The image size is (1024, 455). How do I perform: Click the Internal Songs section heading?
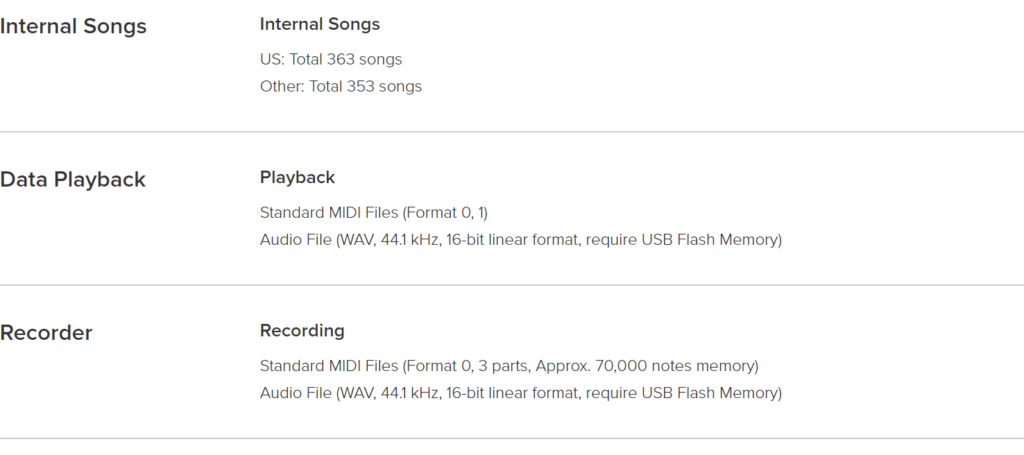[73, 27]
